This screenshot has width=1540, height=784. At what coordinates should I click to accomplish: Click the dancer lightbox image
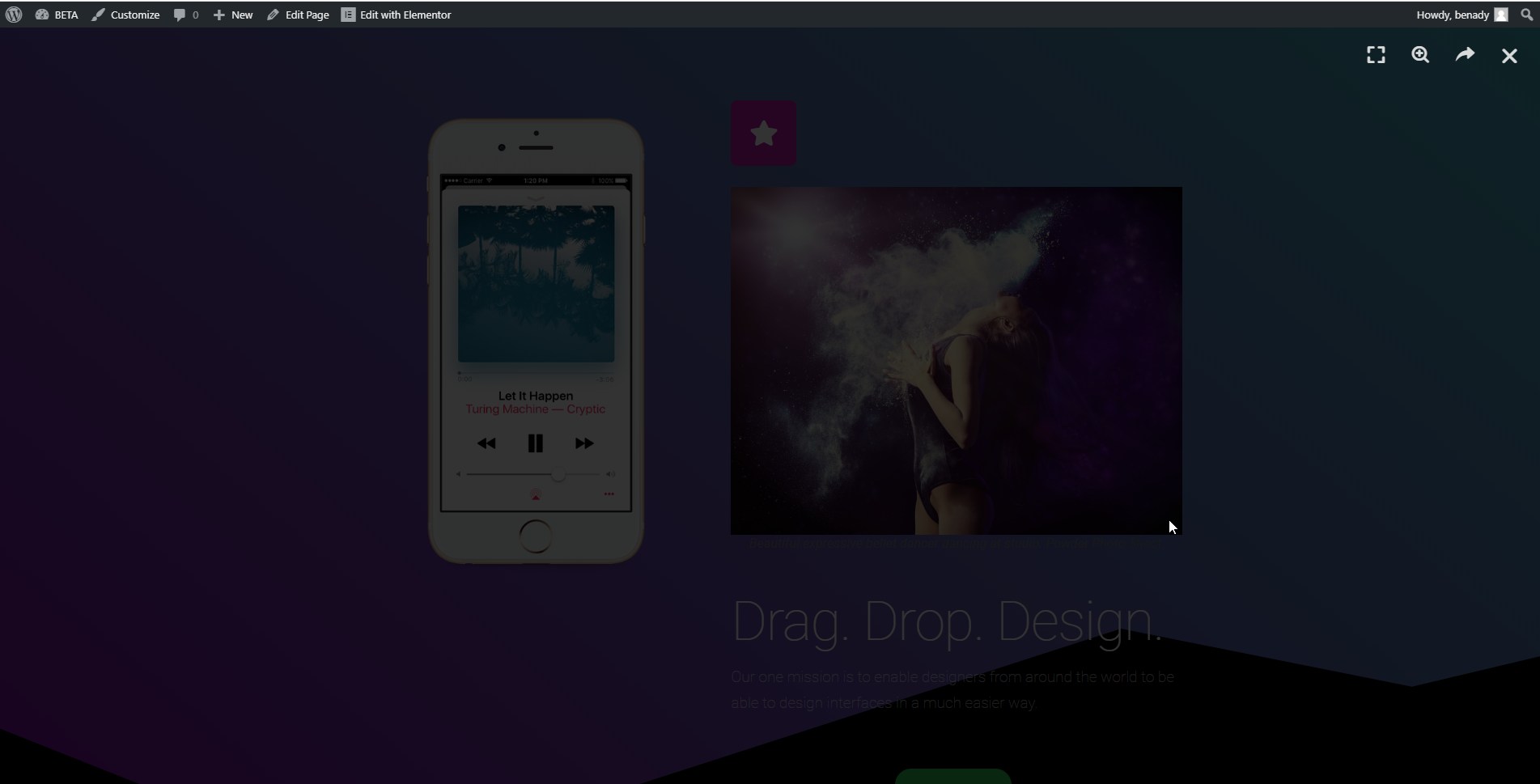click(956, 361)
